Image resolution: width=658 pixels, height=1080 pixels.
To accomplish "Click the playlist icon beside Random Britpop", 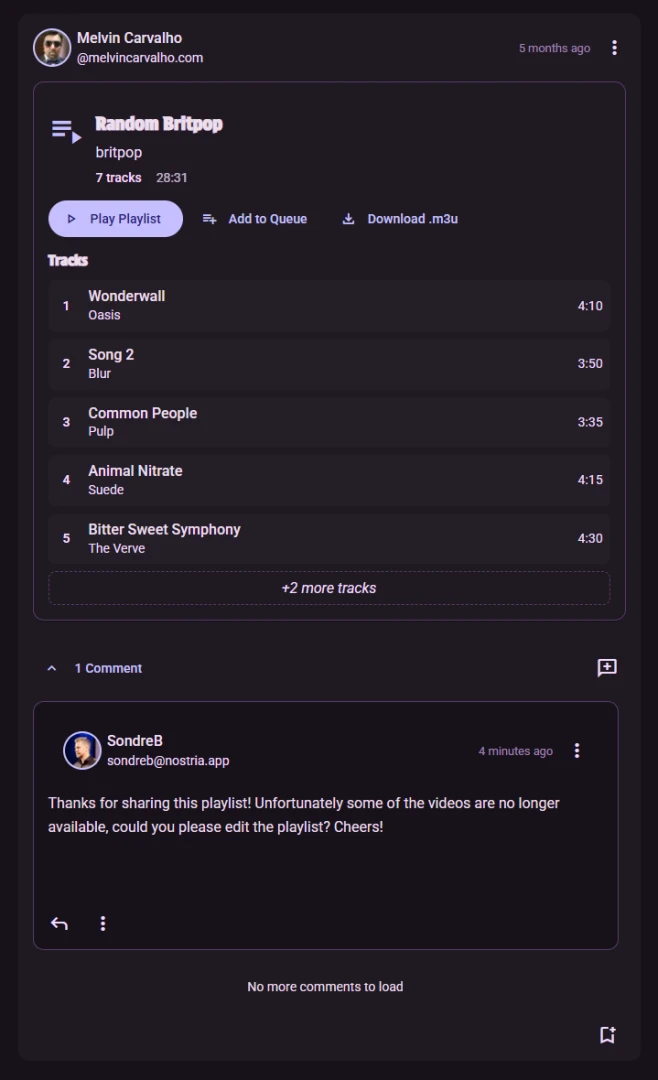I will [66, 131].
